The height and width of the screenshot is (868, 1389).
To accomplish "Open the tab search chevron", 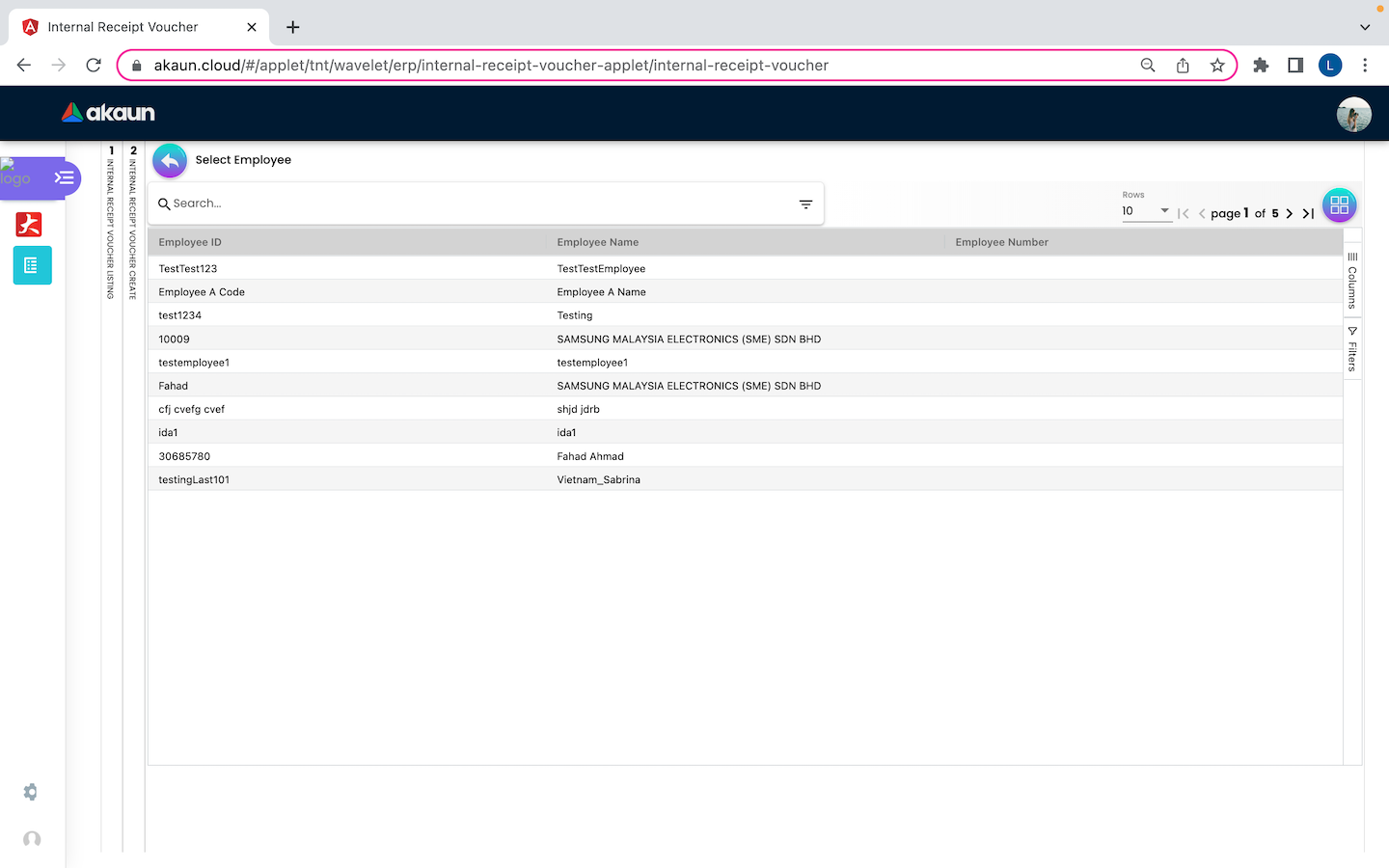I will tap(1365, 27).
